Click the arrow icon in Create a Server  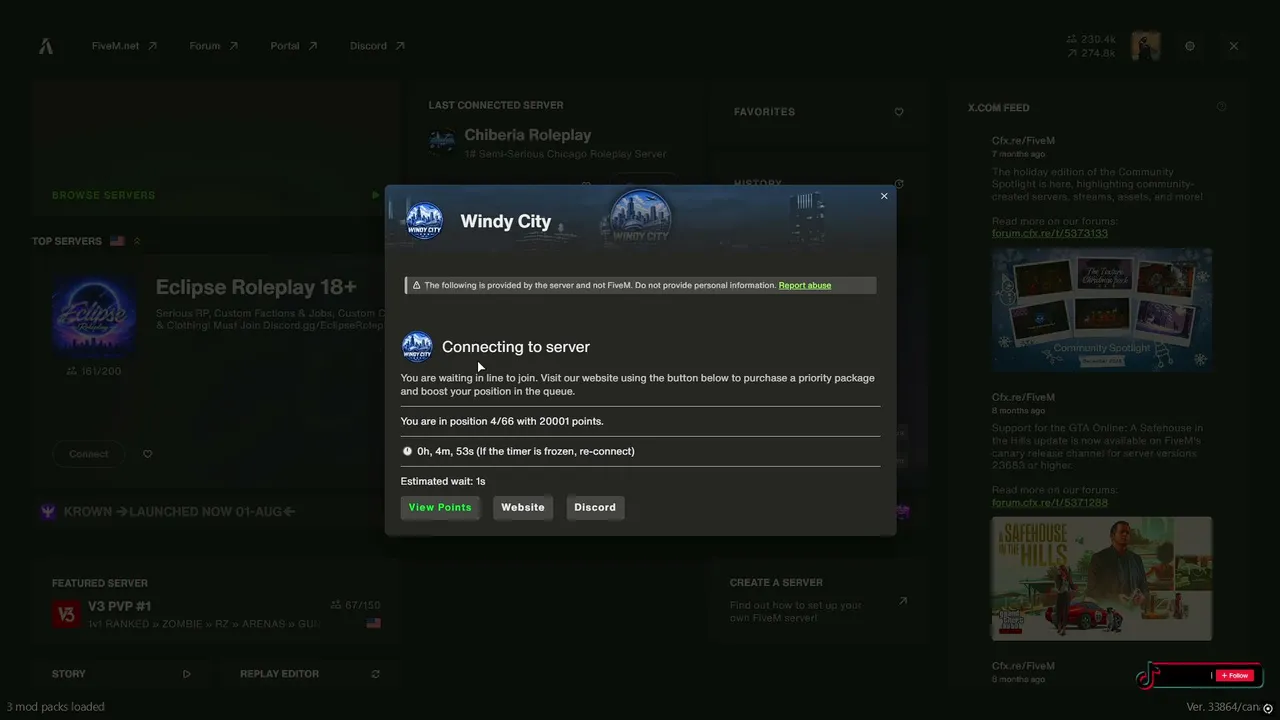903,601
